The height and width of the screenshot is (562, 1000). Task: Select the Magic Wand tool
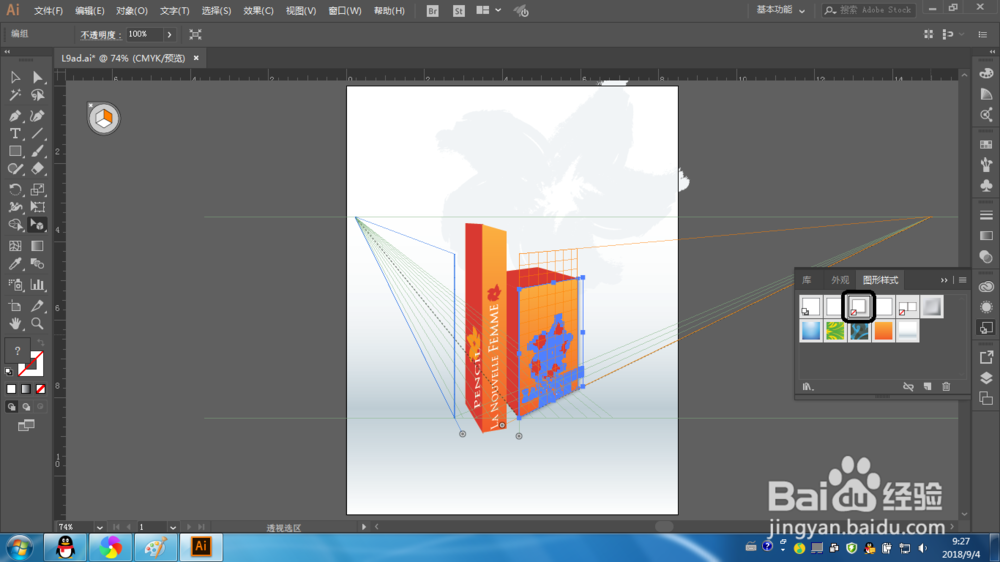tap(15, 95)
